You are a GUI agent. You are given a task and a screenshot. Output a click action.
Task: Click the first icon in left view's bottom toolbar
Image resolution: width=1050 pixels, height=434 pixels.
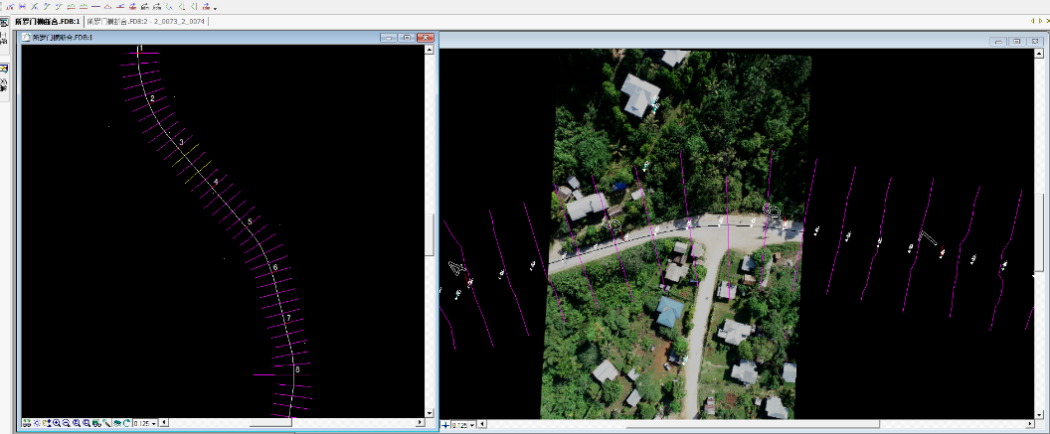click(26, 423)
